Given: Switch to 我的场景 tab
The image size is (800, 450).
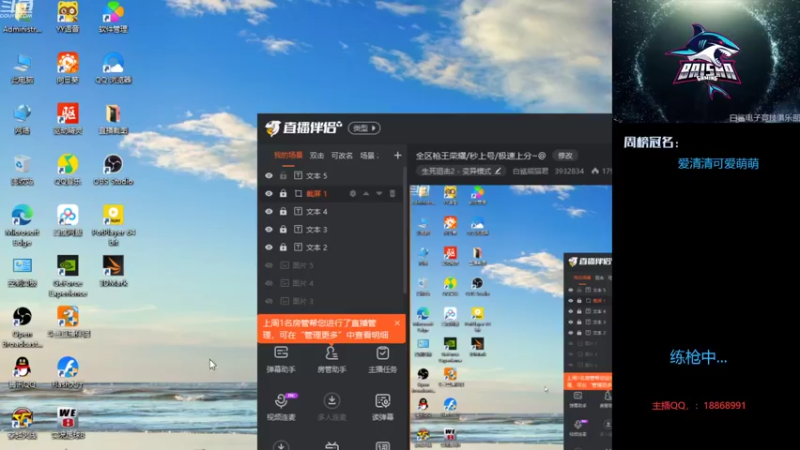Looking at the screenshot, I should (288, 155).
